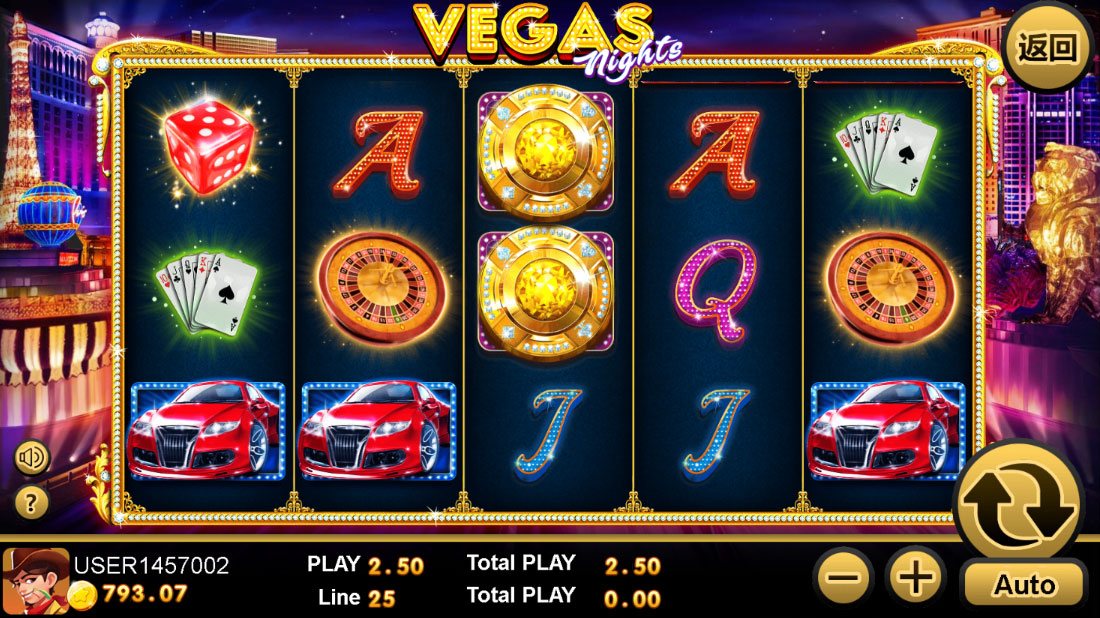The image size is (1100, 618).
Task: Click the red A in reel four
Action: 716,154
